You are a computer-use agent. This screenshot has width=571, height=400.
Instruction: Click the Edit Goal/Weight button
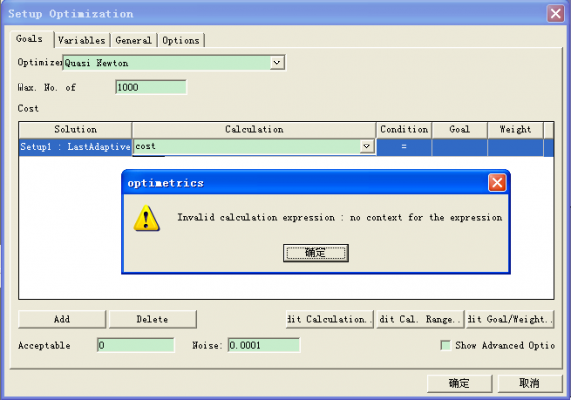click(x=510, y=319)
